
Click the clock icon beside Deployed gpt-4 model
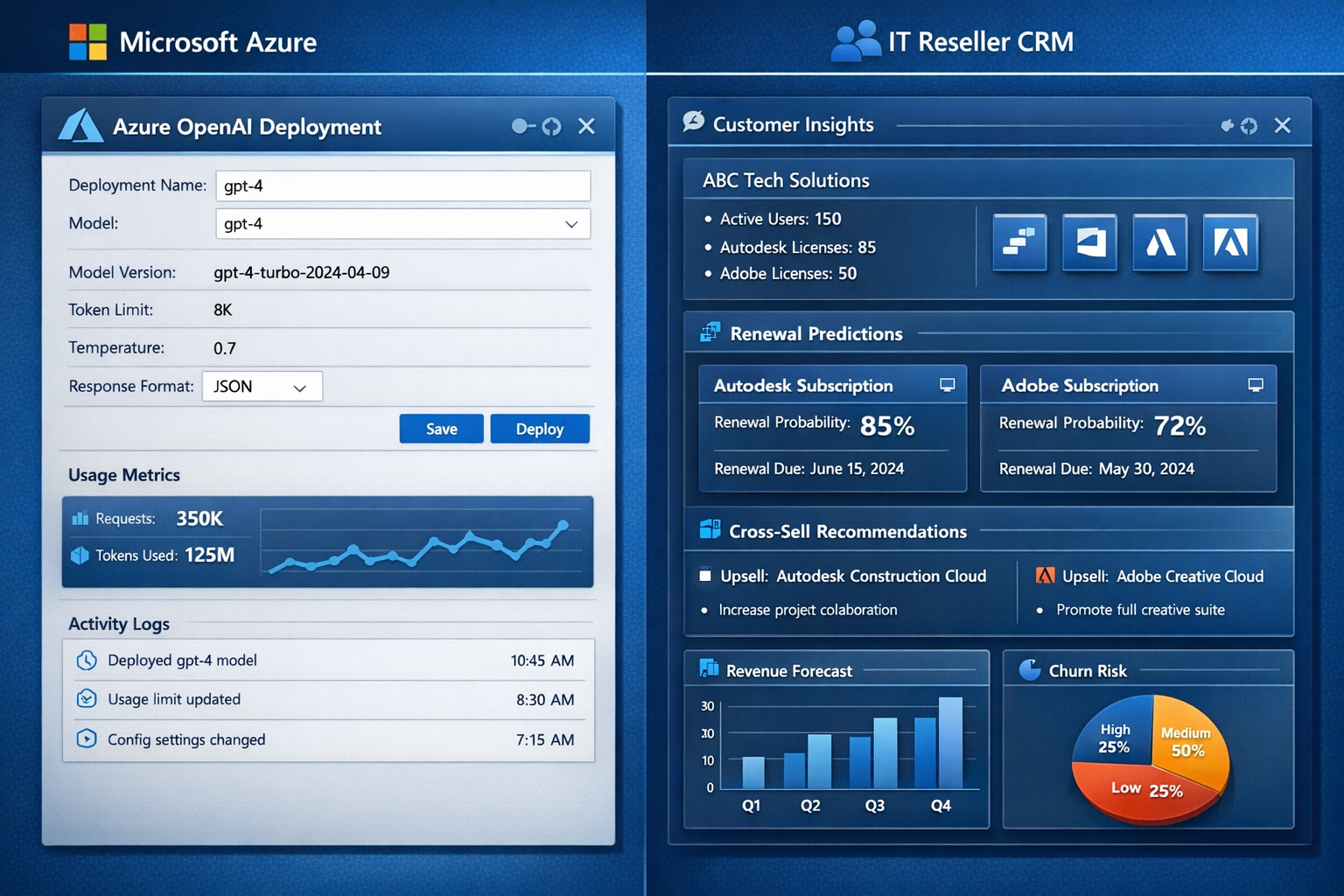[x=86, y=660]
